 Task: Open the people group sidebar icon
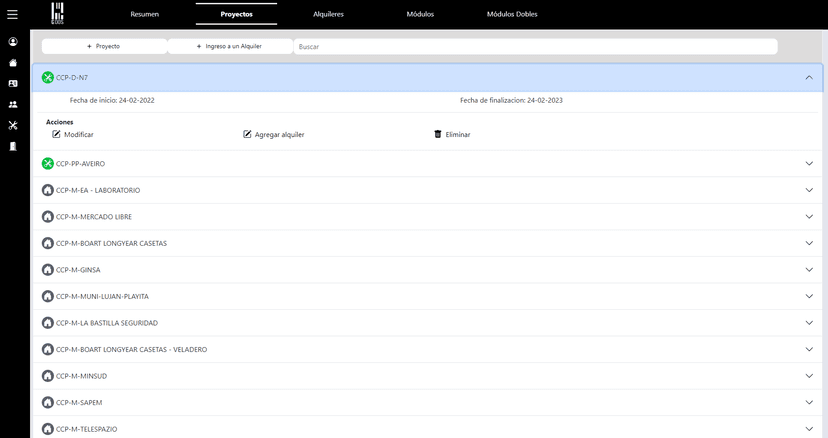[13, 104]
